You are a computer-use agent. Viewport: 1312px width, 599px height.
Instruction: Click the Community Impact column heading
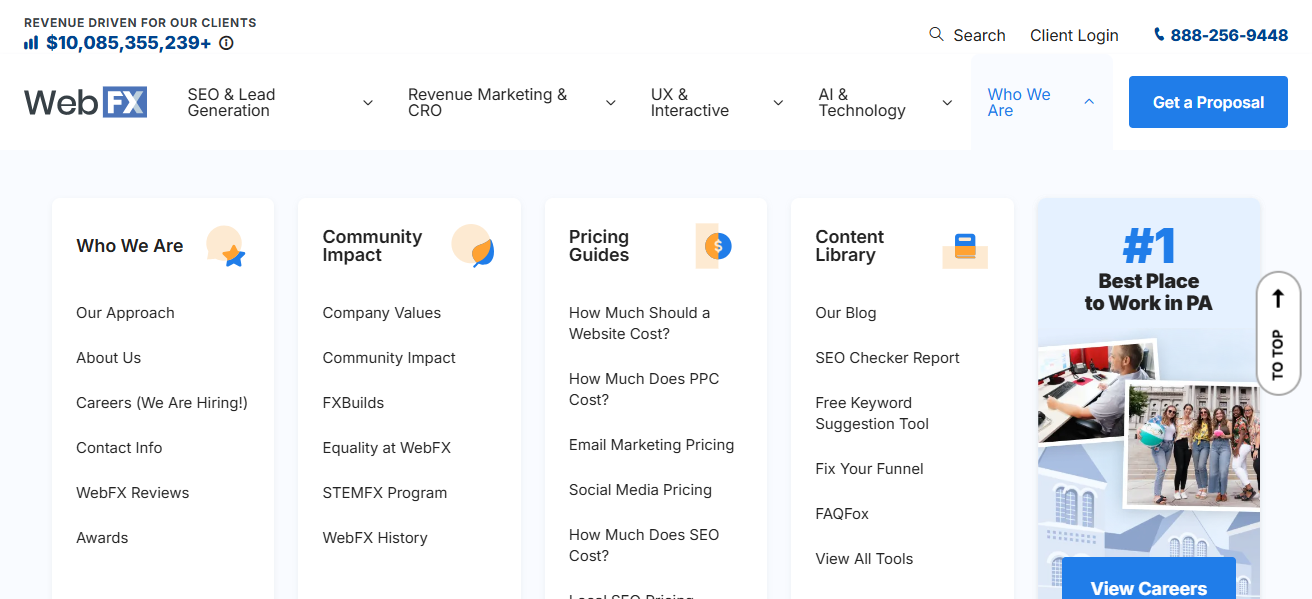[372, 246]
